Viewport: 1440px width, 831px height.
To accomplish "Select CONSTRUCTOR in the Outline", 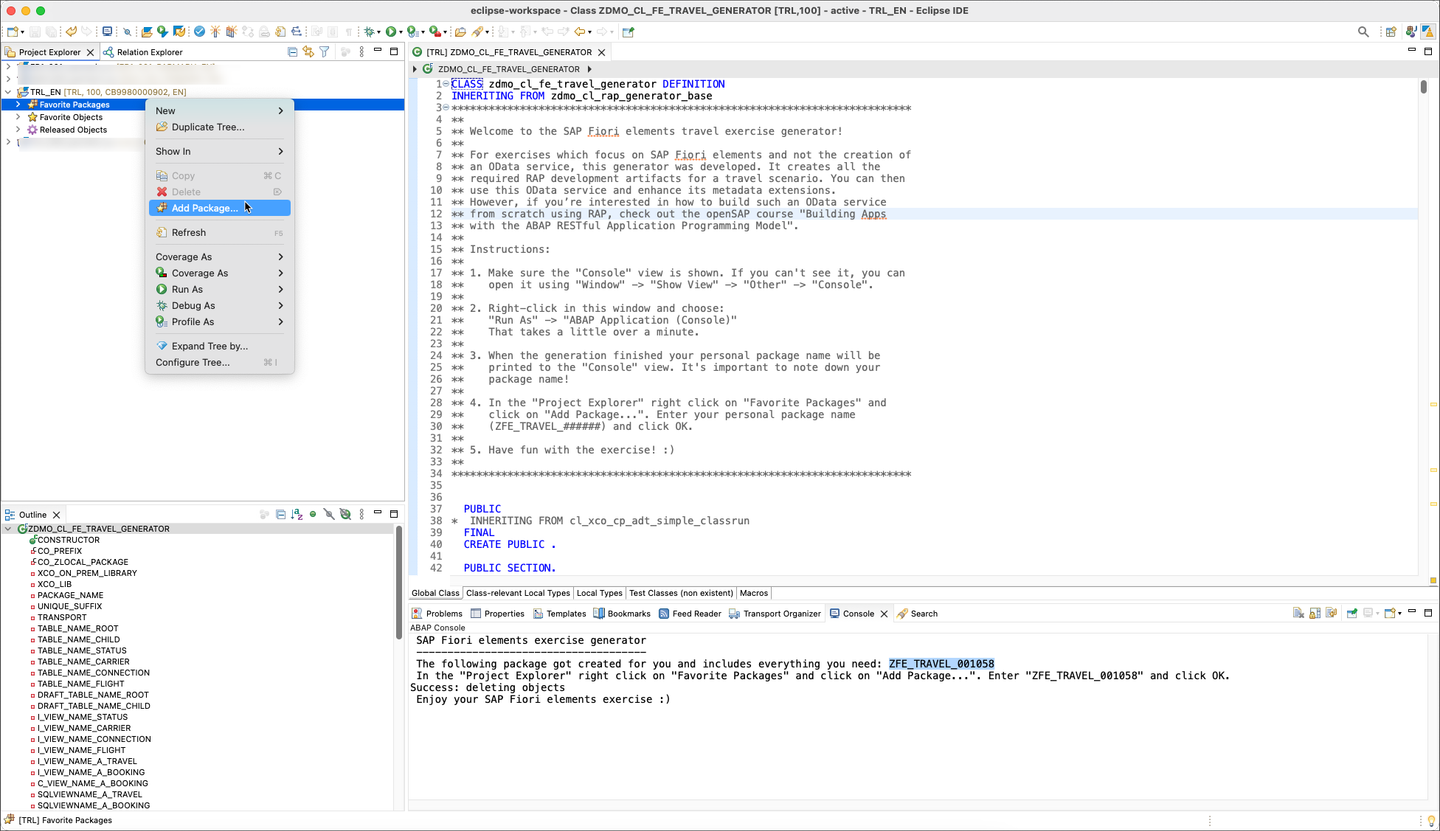I will click(x=68, y=540).
